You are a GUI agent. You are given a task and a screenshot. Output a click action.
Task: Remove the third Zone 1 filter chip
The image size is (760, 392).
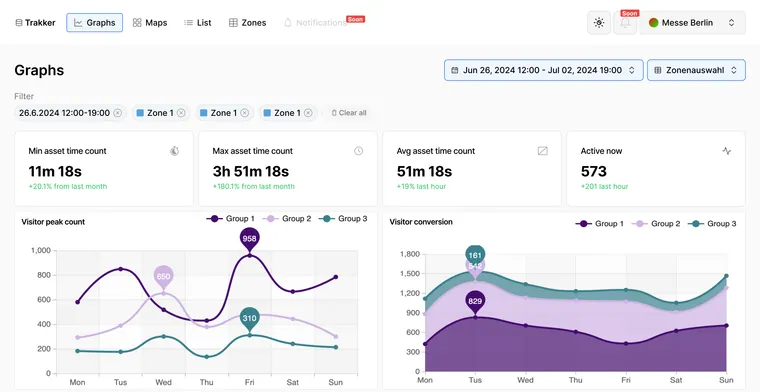pos(308,113)
